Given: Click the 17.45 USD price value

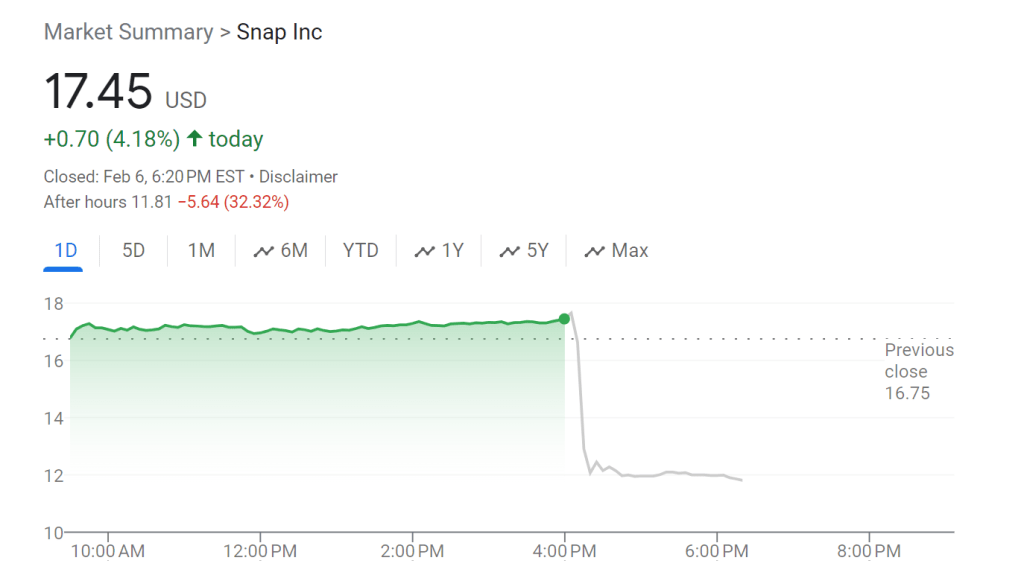Looking at the screenshot, I should click(98, 92).
